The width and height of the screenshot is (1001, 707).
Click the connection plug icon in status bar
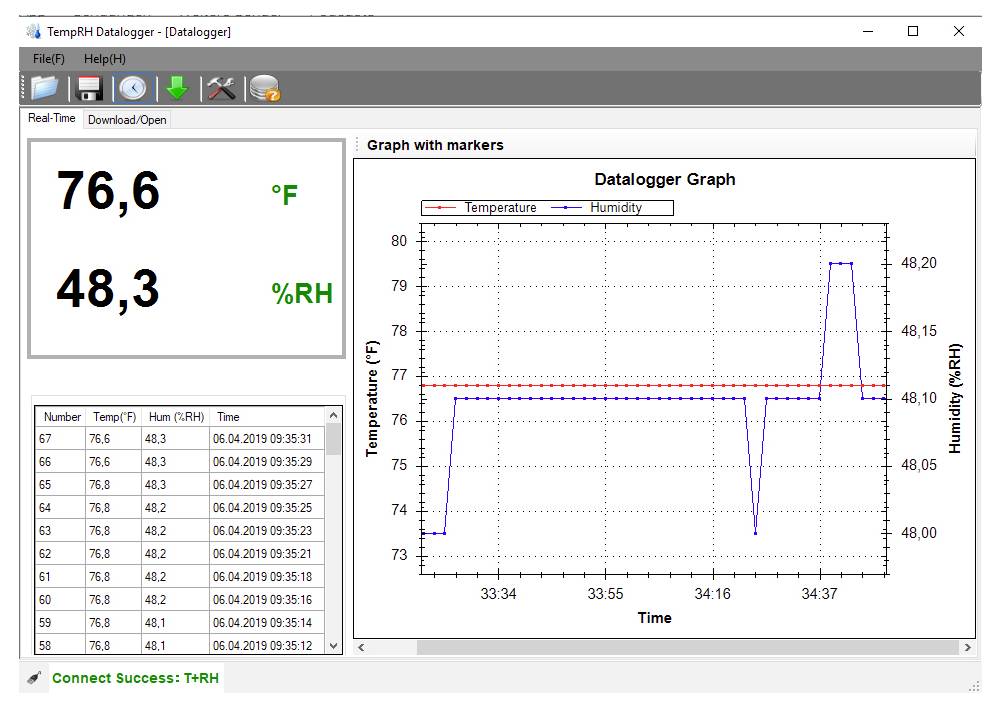point(34,678)
